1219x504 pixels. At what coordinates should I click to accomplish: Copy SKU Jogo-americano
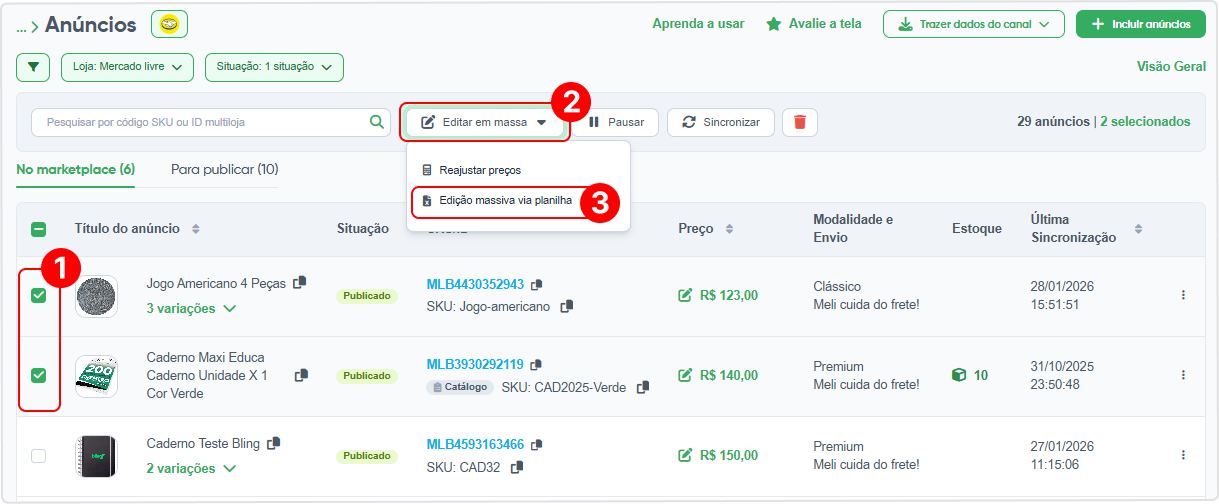(x=567, y=307)
